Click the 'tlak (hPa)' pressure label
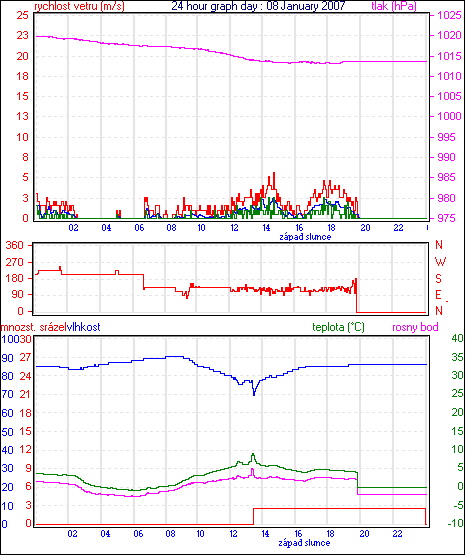This screenshot has width=466, height=556. (394, 6)
